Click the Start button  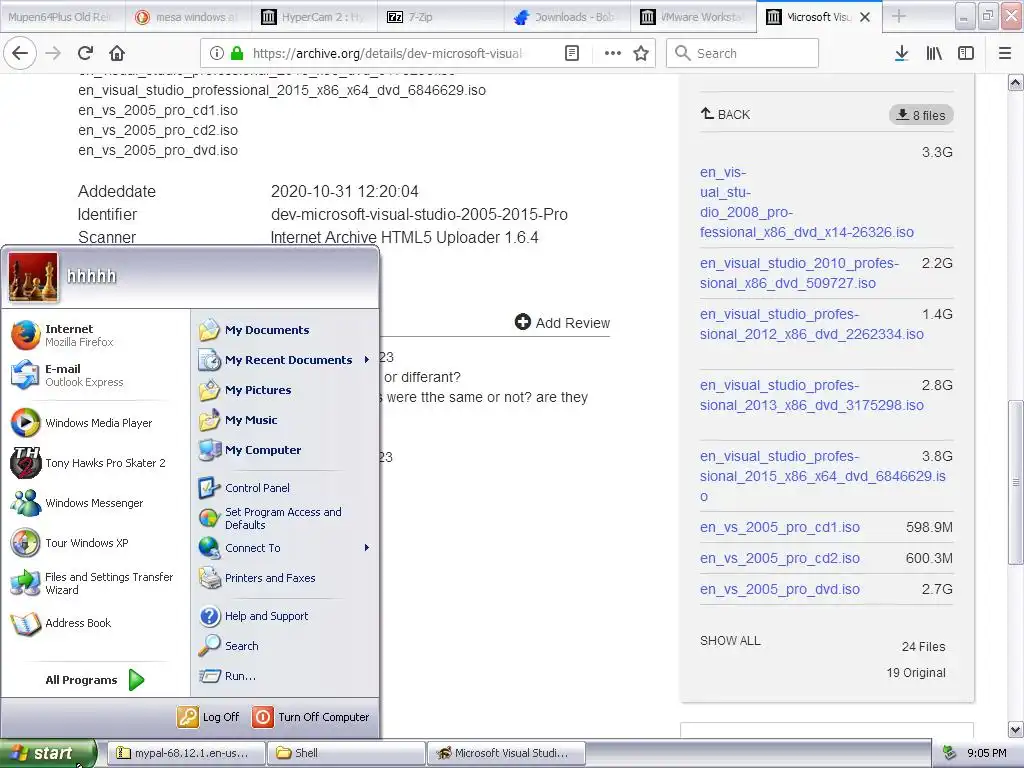[48, 753]
